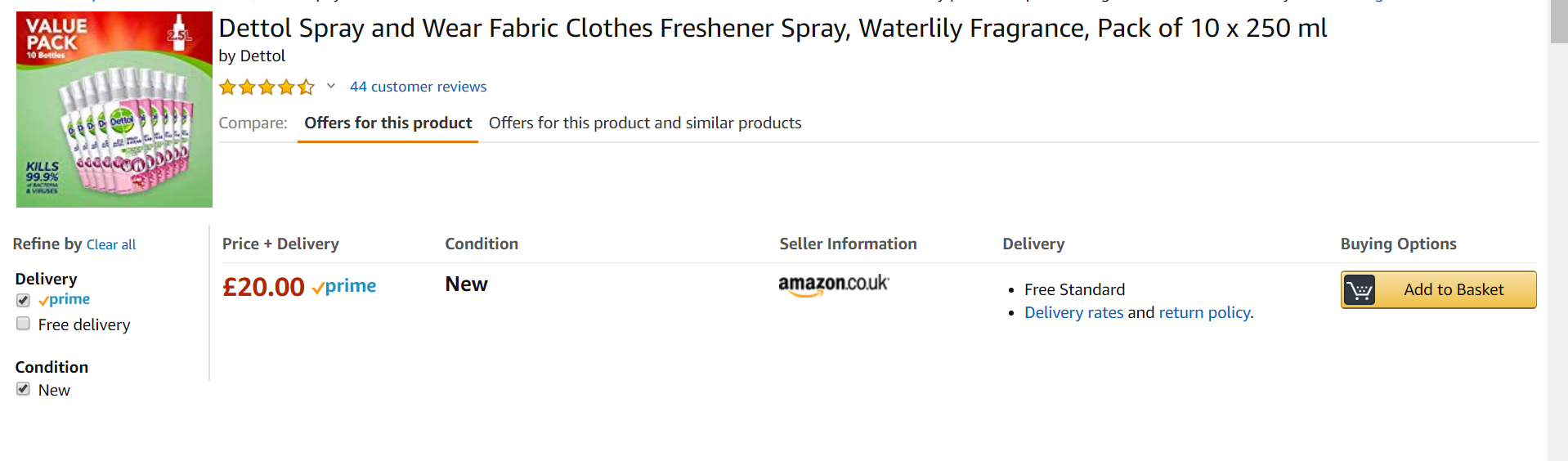Screen dimensions: 1568x461
Task: Click the star rating icons
Action: click(x=267, y=87)
